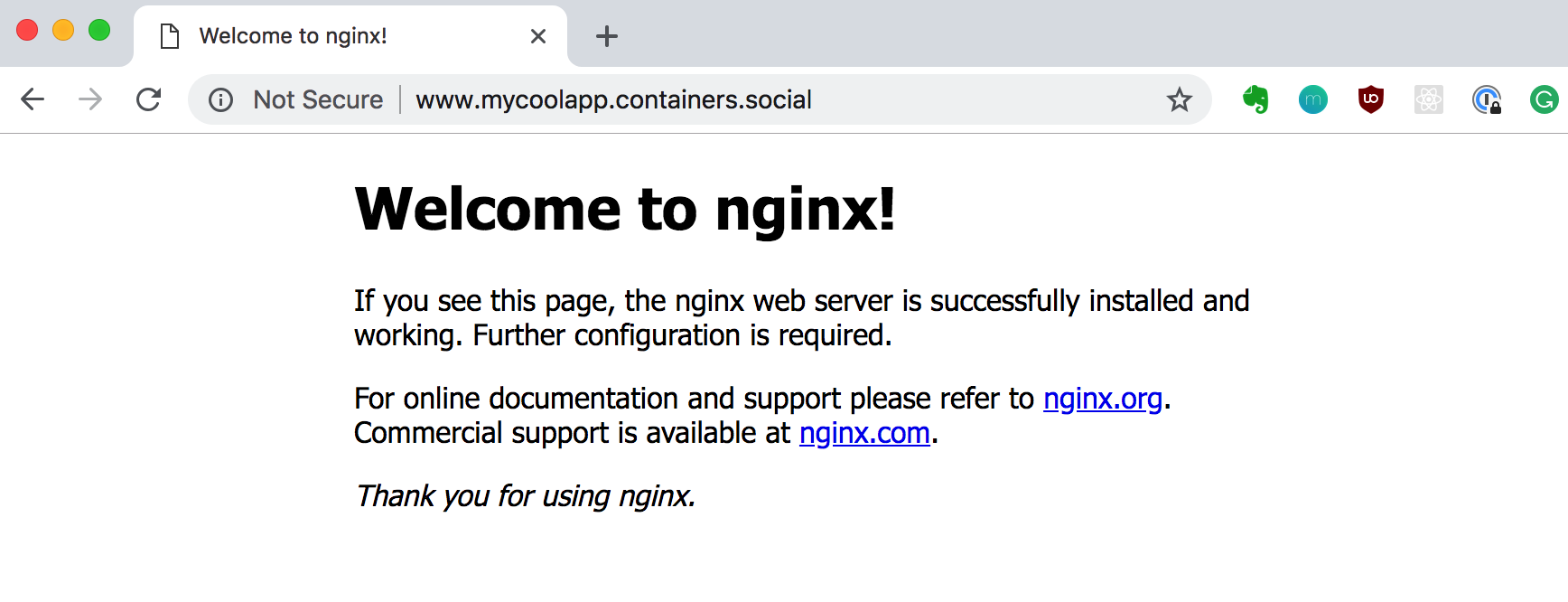The width and height of the screenshot is (1568, 602).
Task: Open the teal 'm' extension icon
Action: click(1313, 99)
